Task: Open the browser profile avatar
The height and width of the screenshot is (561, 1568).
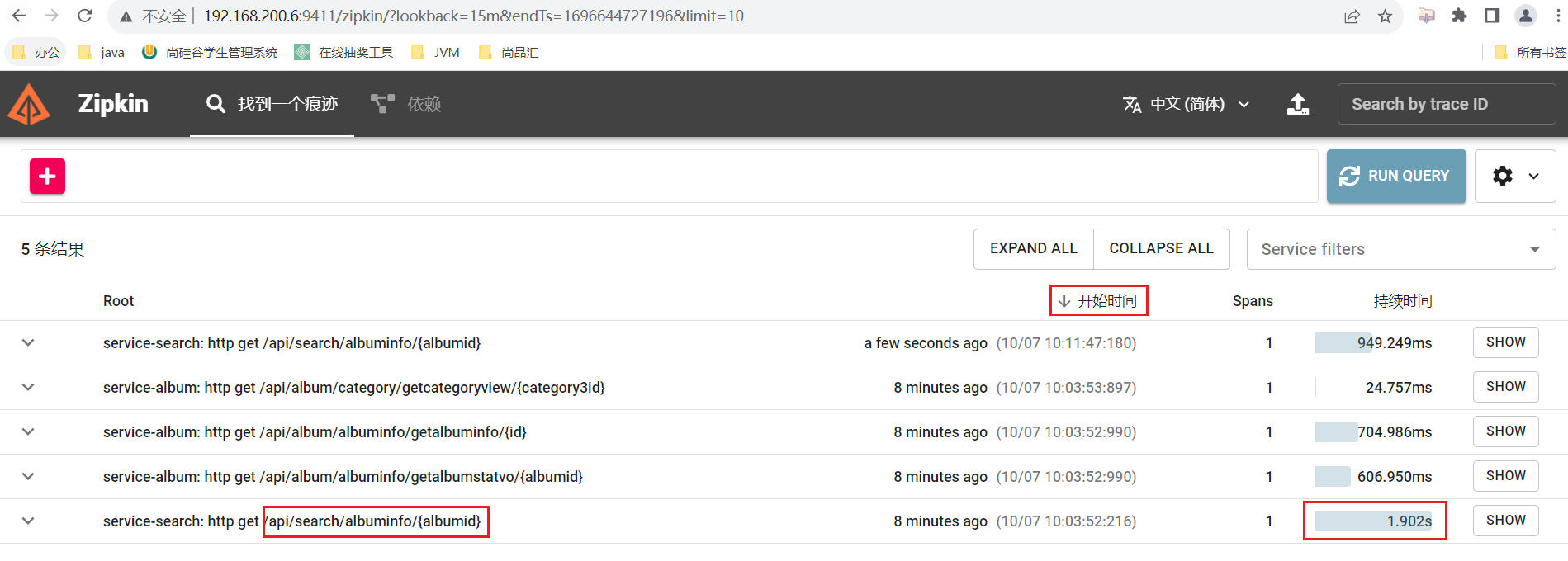Action: (1526, 16)
